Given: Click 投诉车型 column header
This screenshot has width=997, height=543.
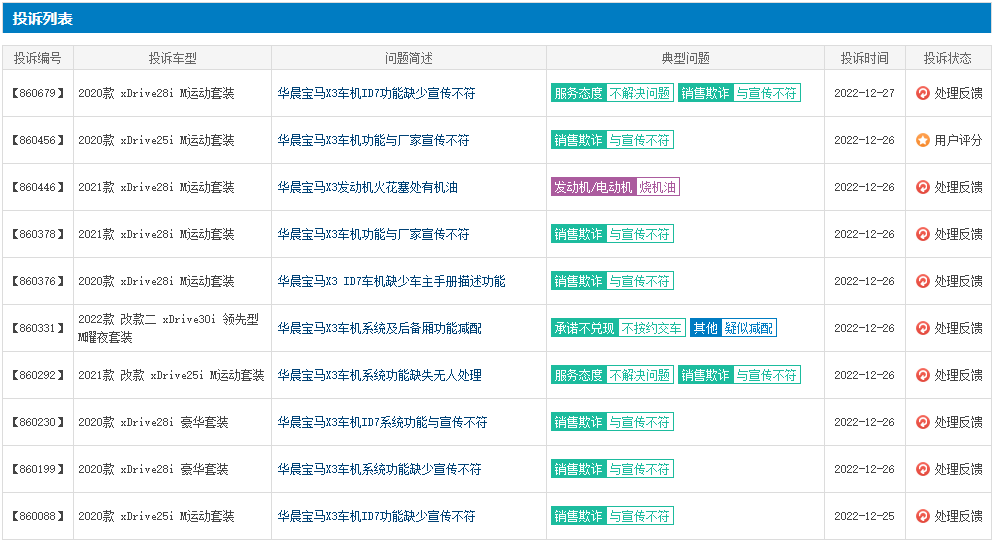Looking at the screenshot, I should (172, 58).
